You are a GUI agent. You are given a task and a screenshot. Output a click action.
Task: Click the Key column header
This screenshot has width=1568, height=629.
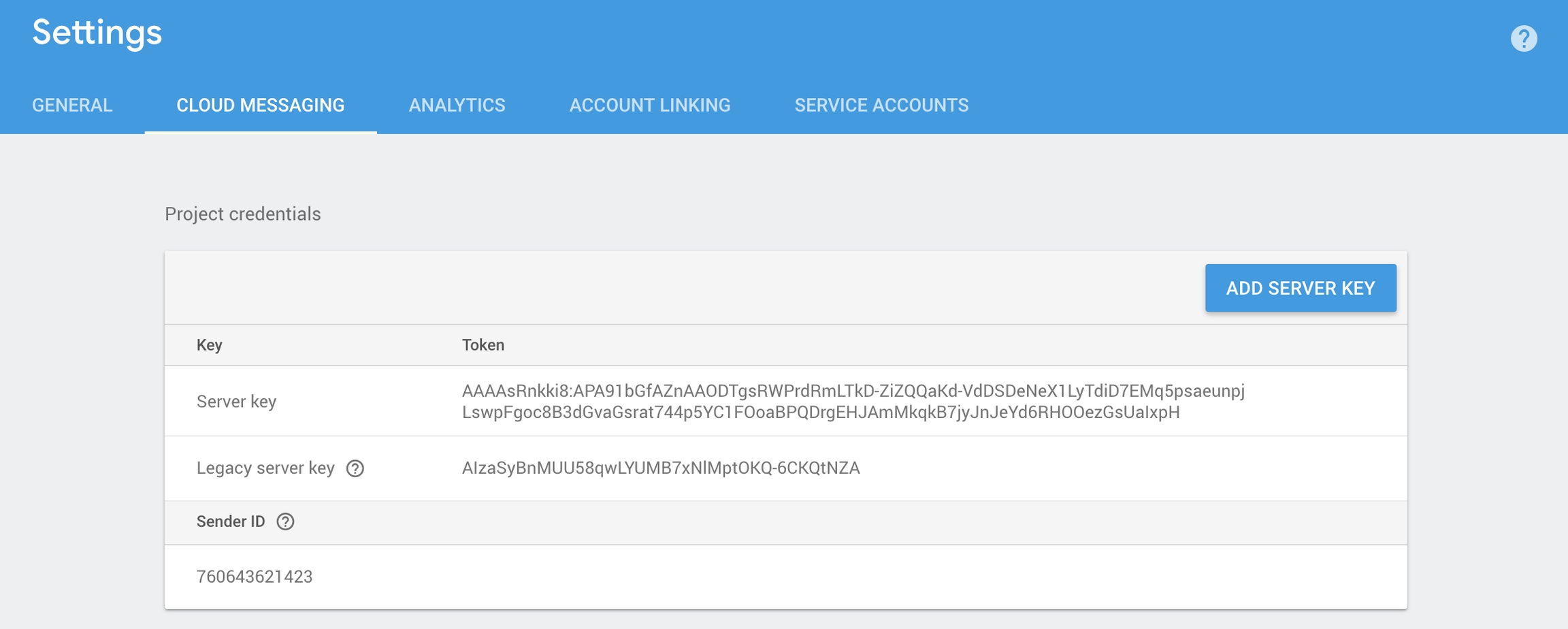210,345
